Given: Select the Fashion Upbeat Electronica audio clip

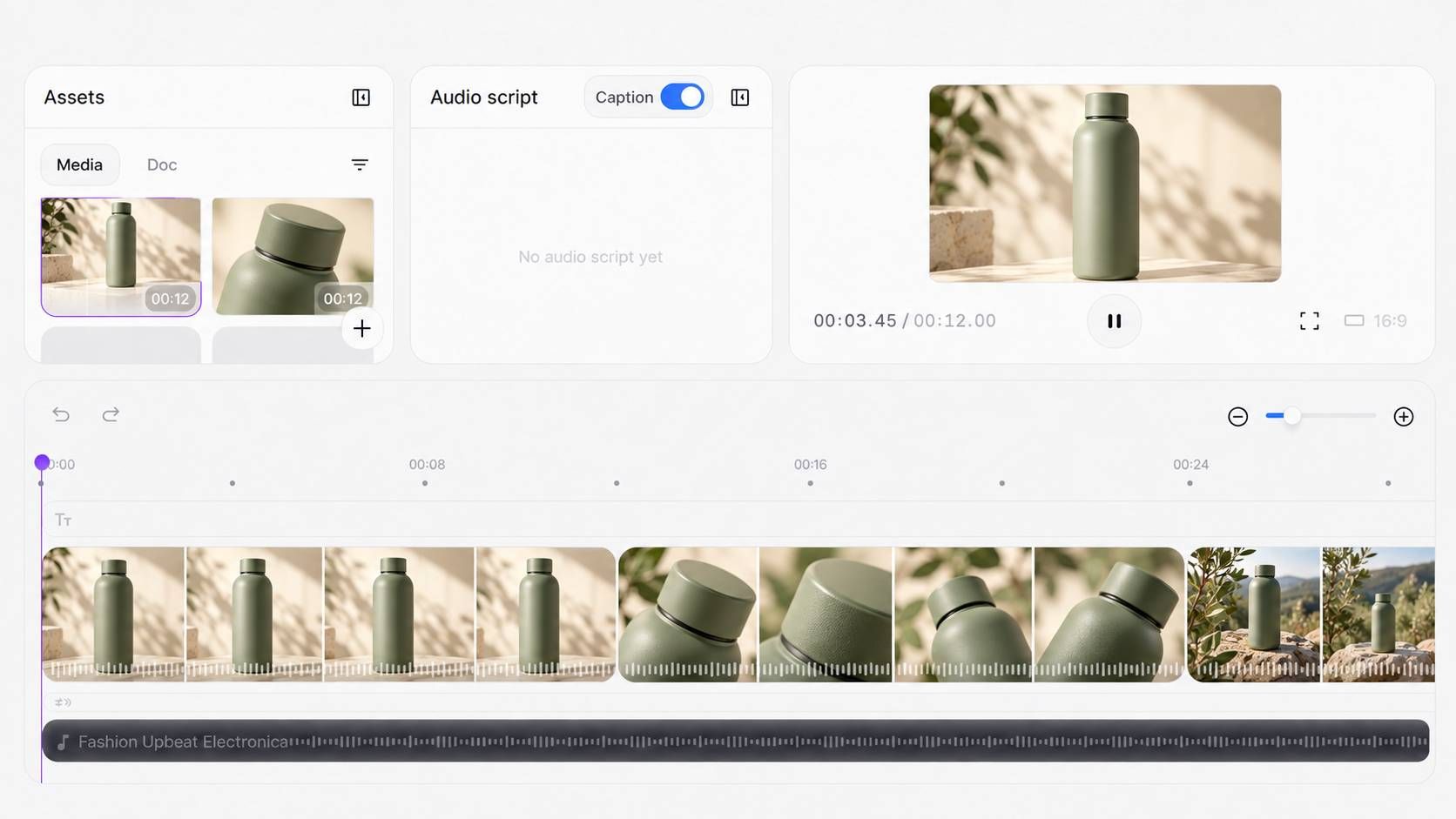Looking at the screenshot, I should point(736,741).
